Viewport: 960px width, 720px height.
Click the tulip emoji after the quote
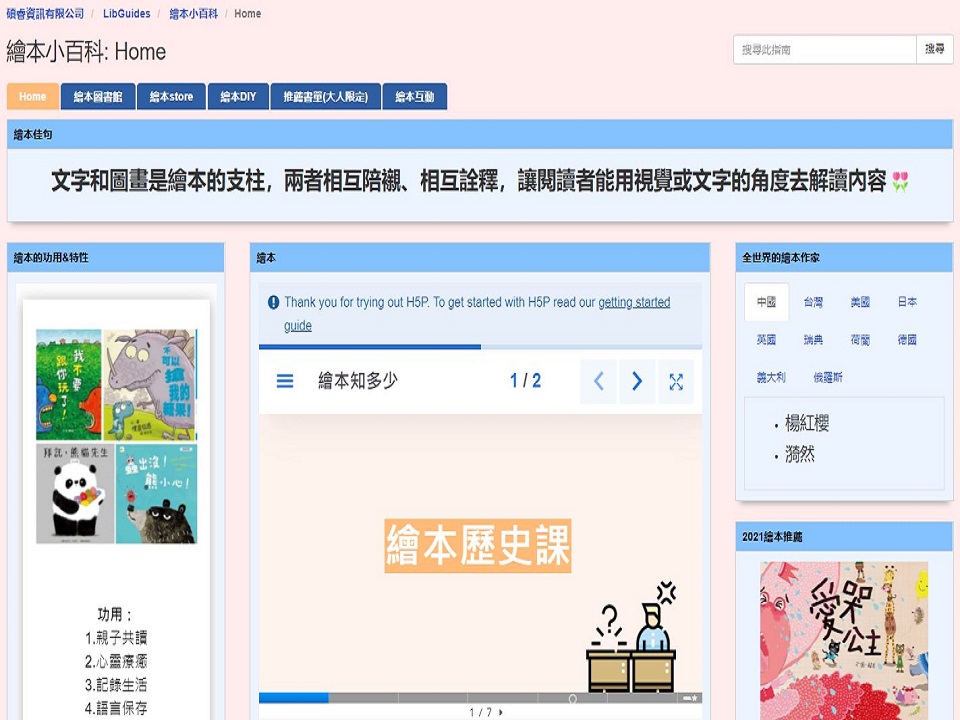coord(900,181)
